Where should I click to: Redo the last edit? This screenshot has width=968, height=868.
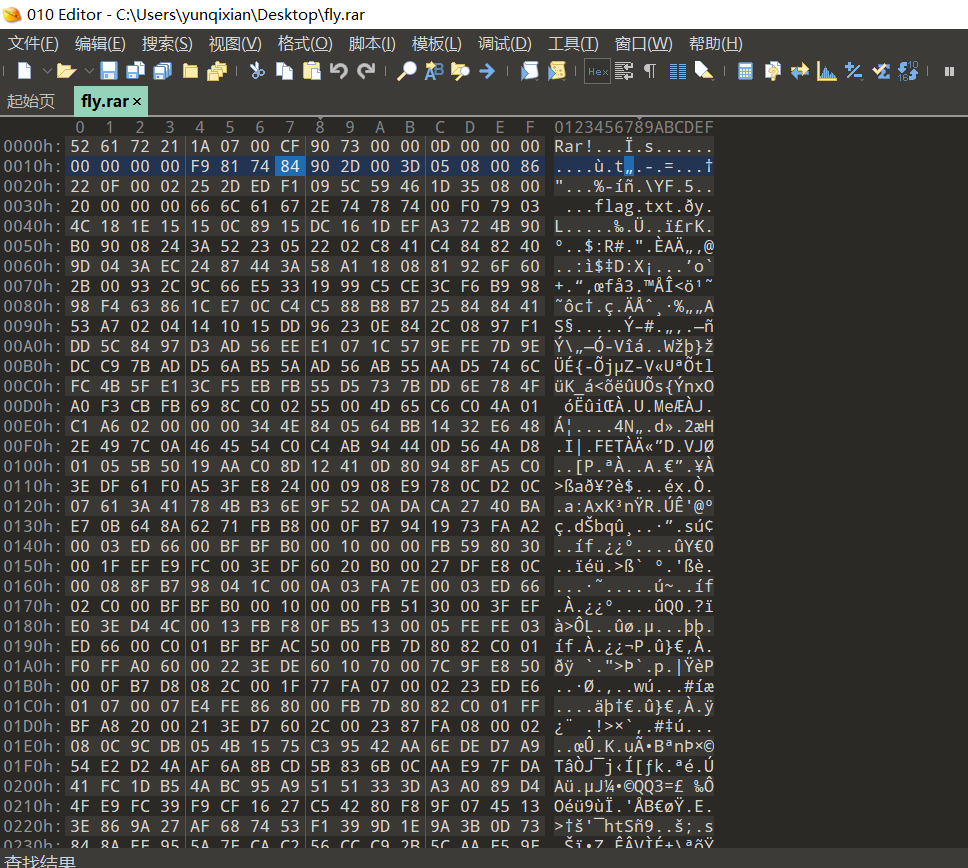click(366, 72)
